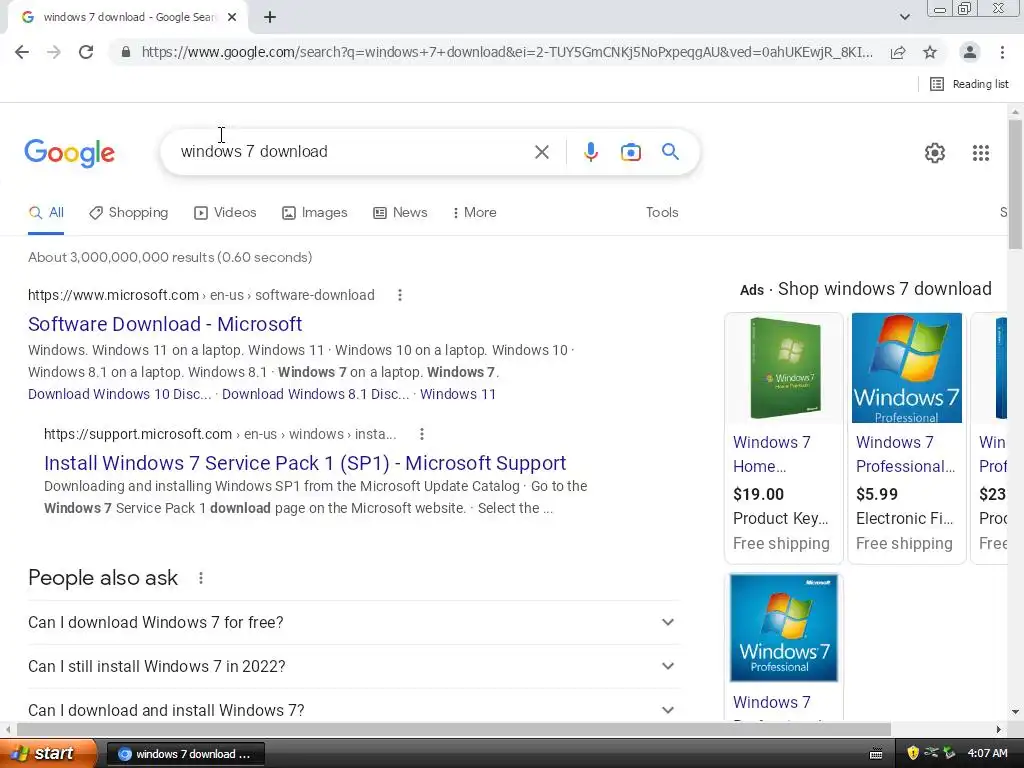Start voice search with microphone icon
Screen dimensions: 1024x768
(590, 152)
